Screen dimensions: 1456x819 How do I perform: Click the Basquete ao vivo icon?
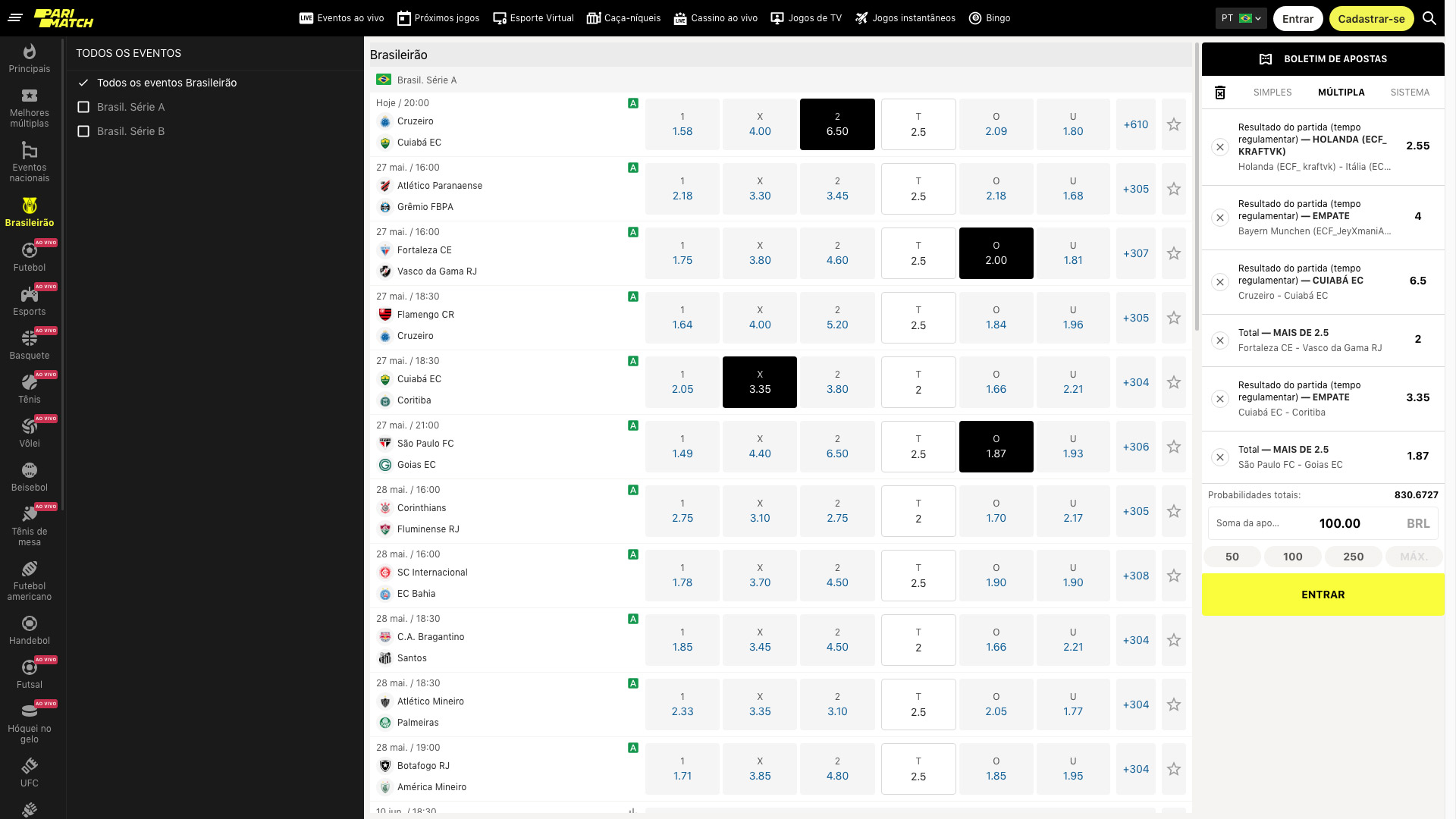tap(28, 344)
